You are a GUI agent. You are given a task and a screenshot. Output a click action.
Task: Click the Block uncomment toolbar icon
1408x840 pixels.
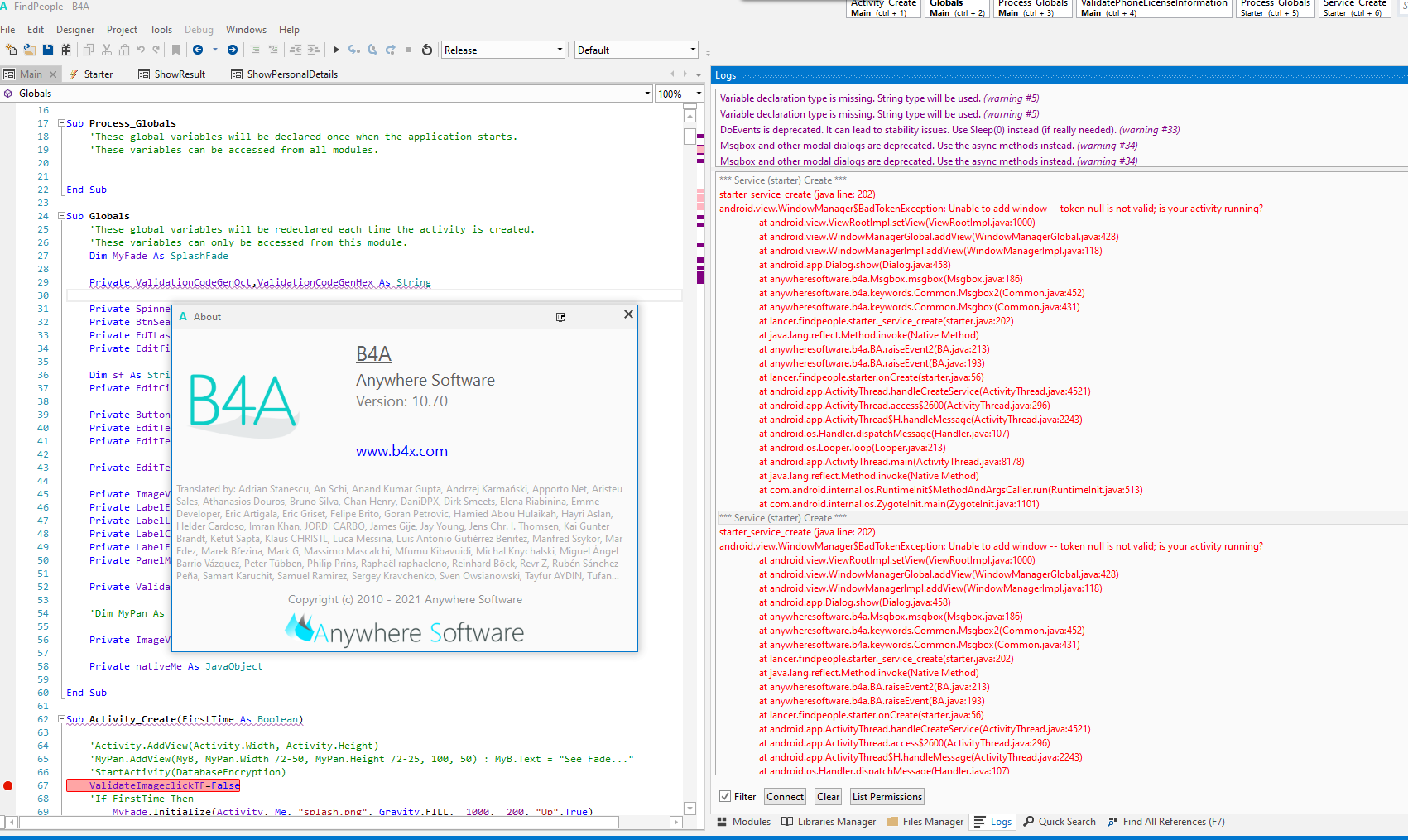tap(272, 50)
